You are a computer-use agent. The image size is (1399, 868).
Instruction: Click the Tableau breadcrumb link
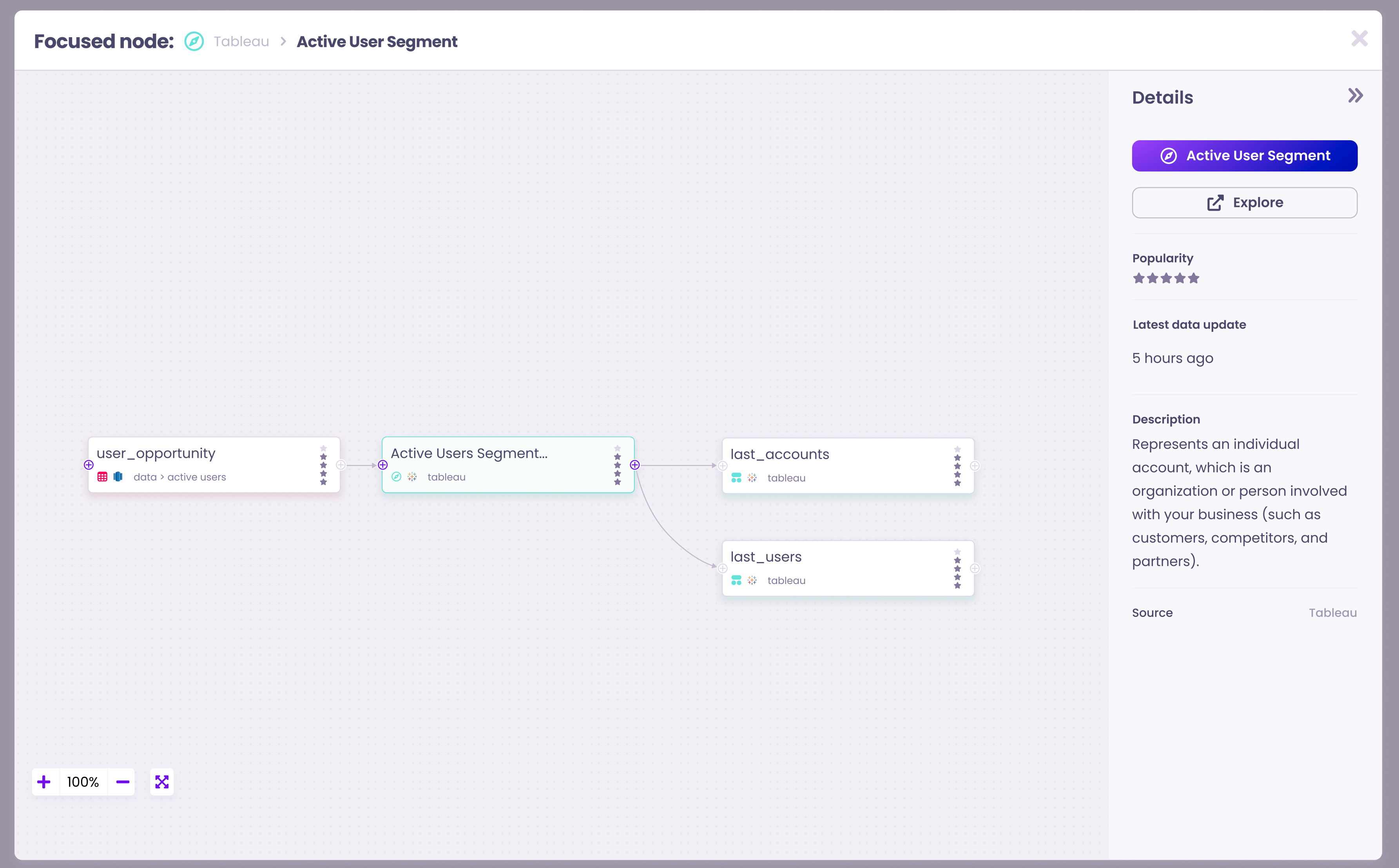coord(241,42)
